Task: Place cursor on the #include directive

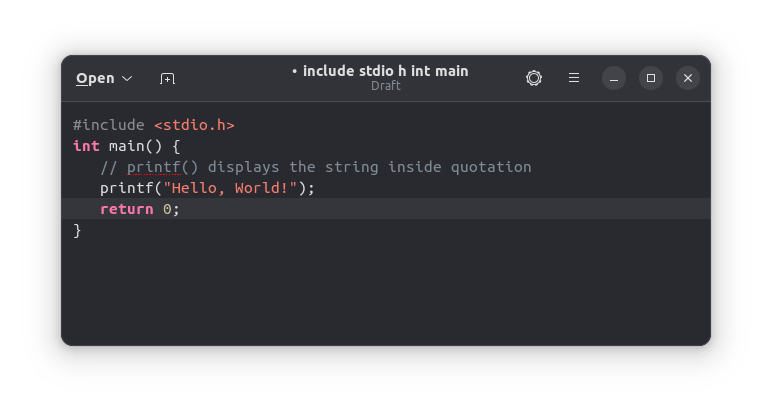Action: pos(108,125)
